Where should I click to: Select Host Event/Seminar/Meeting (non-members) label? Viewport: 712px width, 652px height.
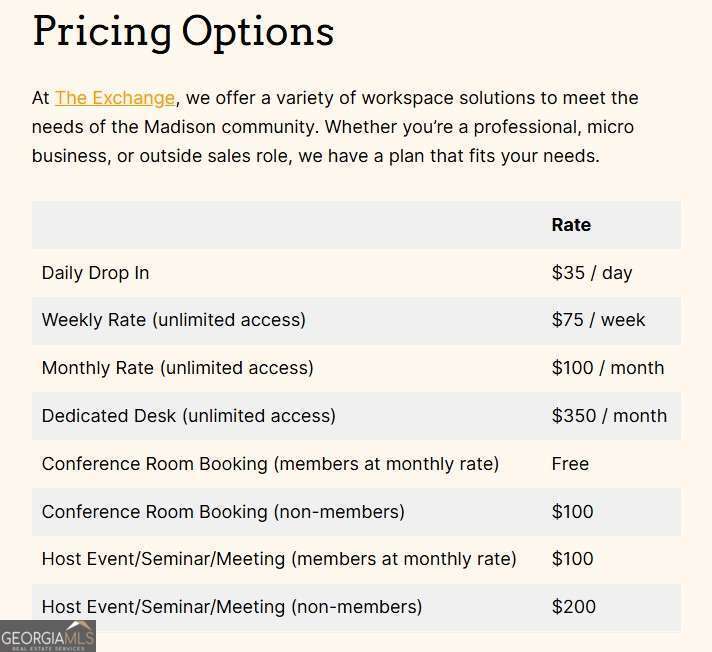tap(232, 607)
